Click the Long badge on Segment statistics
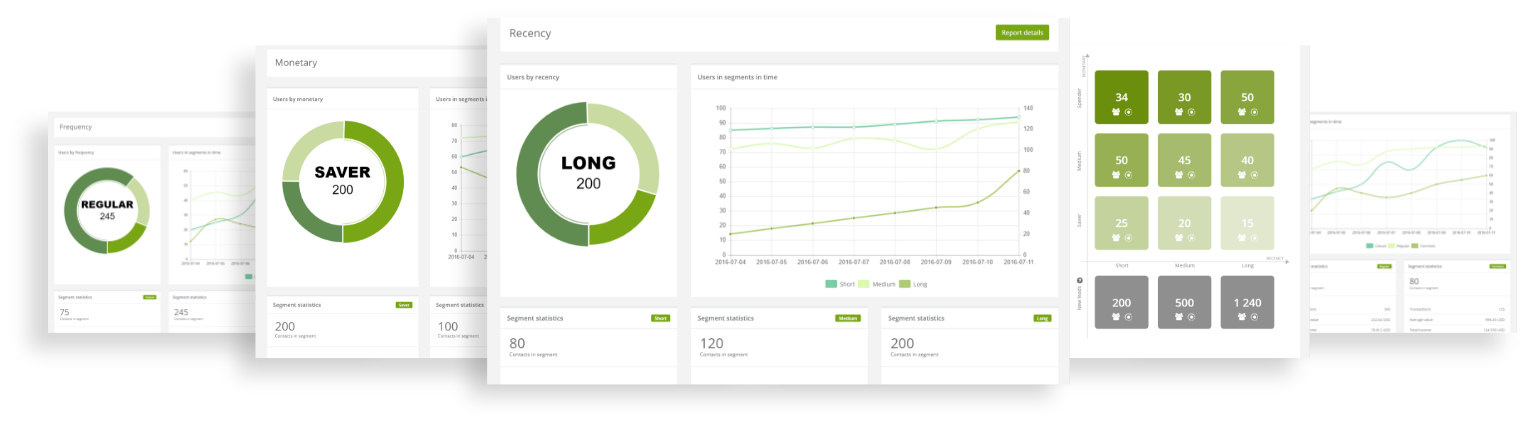Screen dimensions: 1530x427 point(1042,318)
